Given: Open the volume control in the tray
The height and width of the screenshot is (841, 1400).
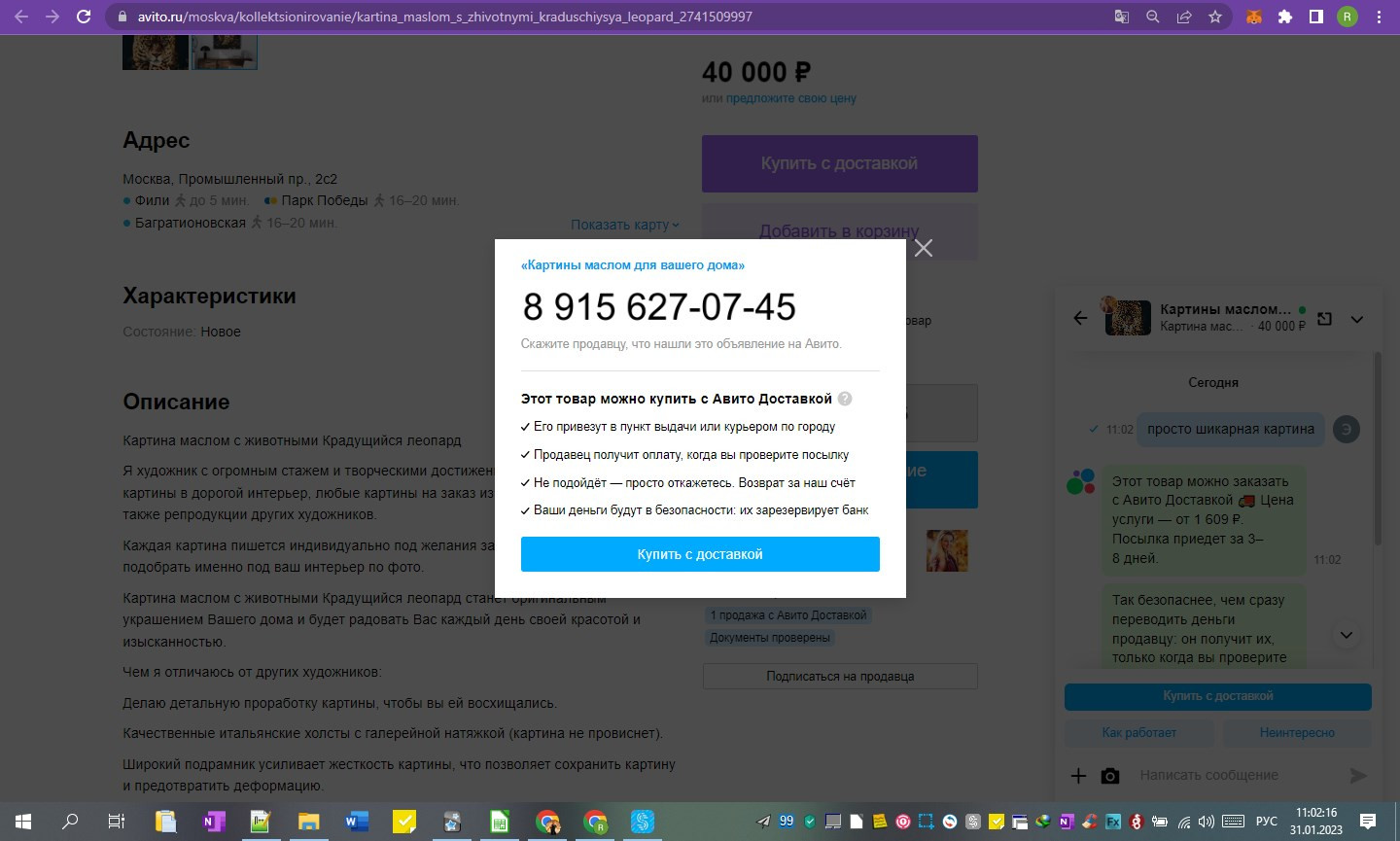Looking at the screenshot, I should (x=1207, y=822).
